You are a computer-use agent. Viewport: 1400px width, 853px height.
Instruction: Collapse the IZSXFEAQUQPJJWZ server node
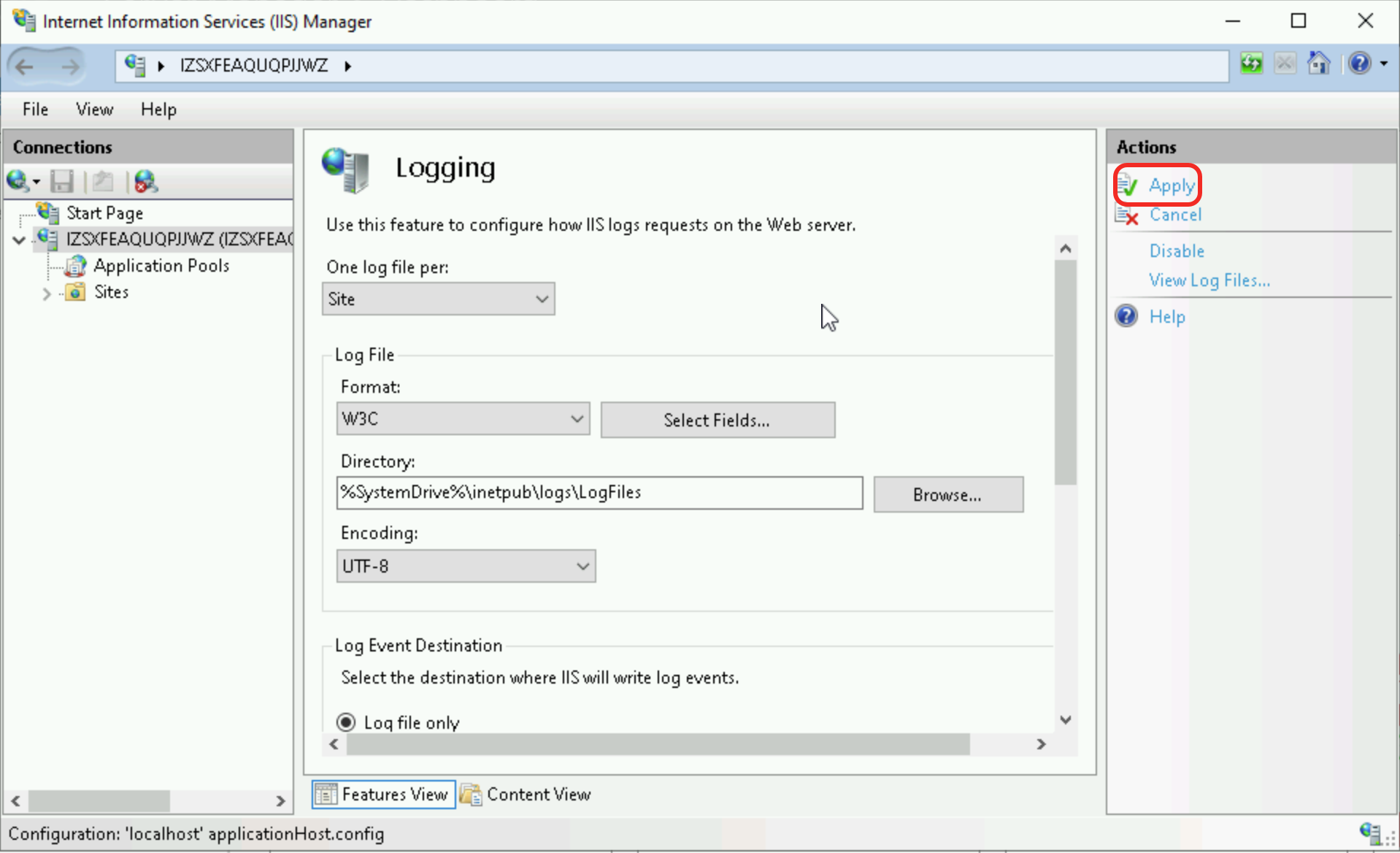(x=19, y=240)
